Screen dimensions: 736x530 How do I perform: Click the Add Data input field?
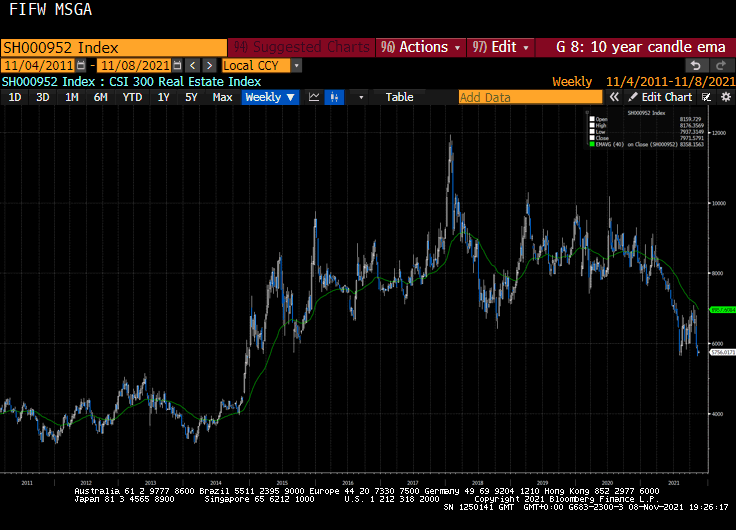pos(530,97)
